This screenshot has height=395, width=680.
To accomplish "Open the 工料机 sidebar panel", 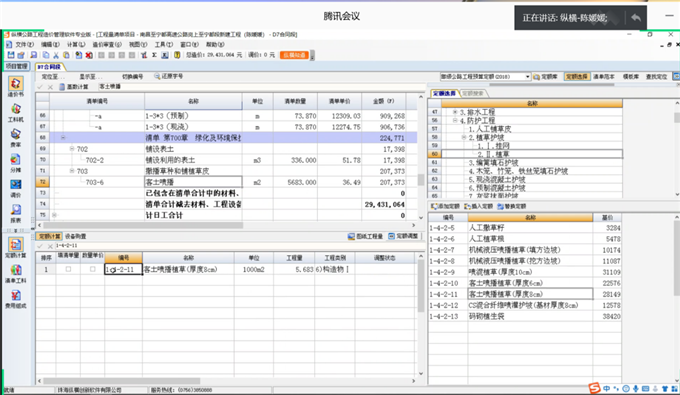I will [16, 113].
